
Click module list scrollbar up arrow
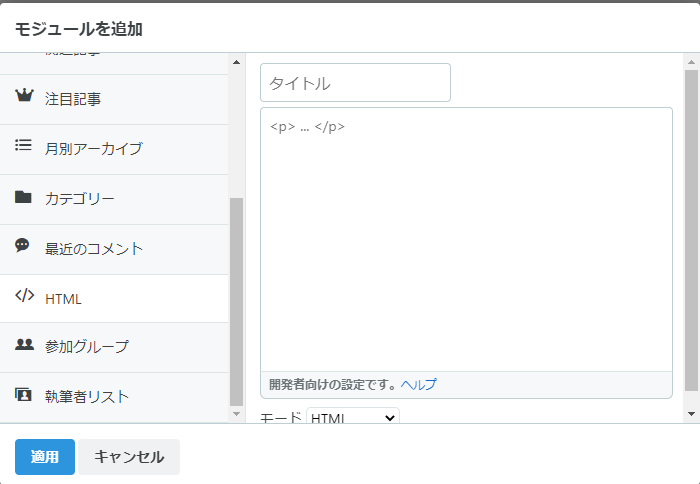(237, 62)
